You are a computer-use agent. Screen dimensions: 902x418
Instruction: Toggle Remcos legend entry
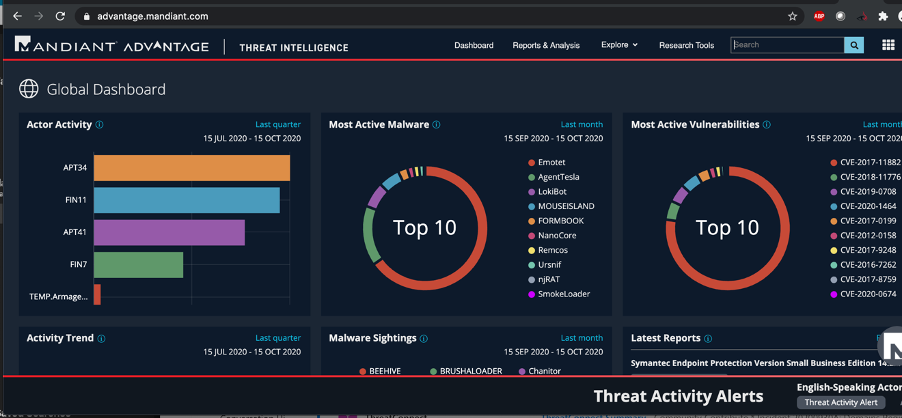pos(547,250)
